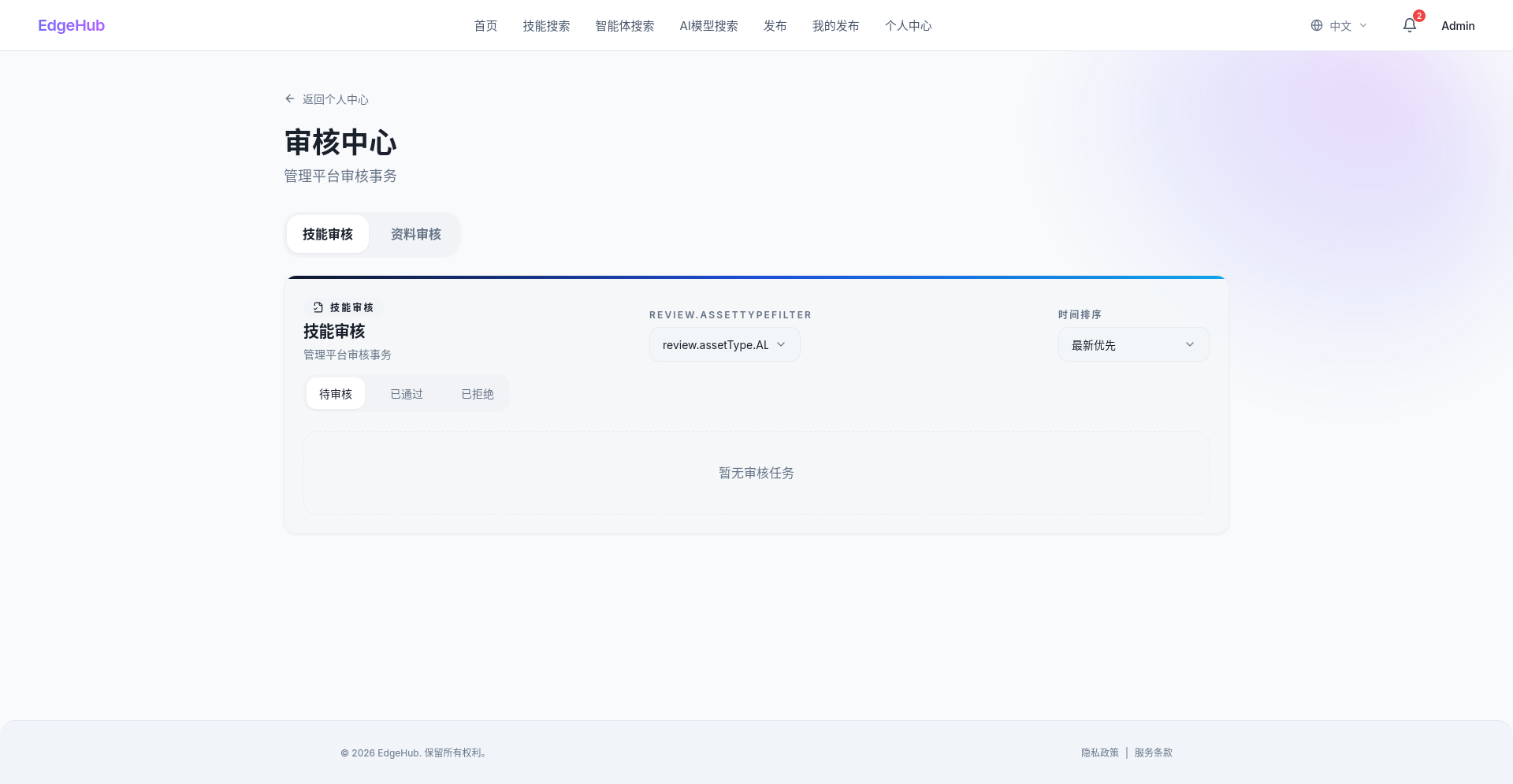This screenshot has height=784, width=1513.
Task: Open the review.assetType.AL filter dropdown
Action: [725, 344]
